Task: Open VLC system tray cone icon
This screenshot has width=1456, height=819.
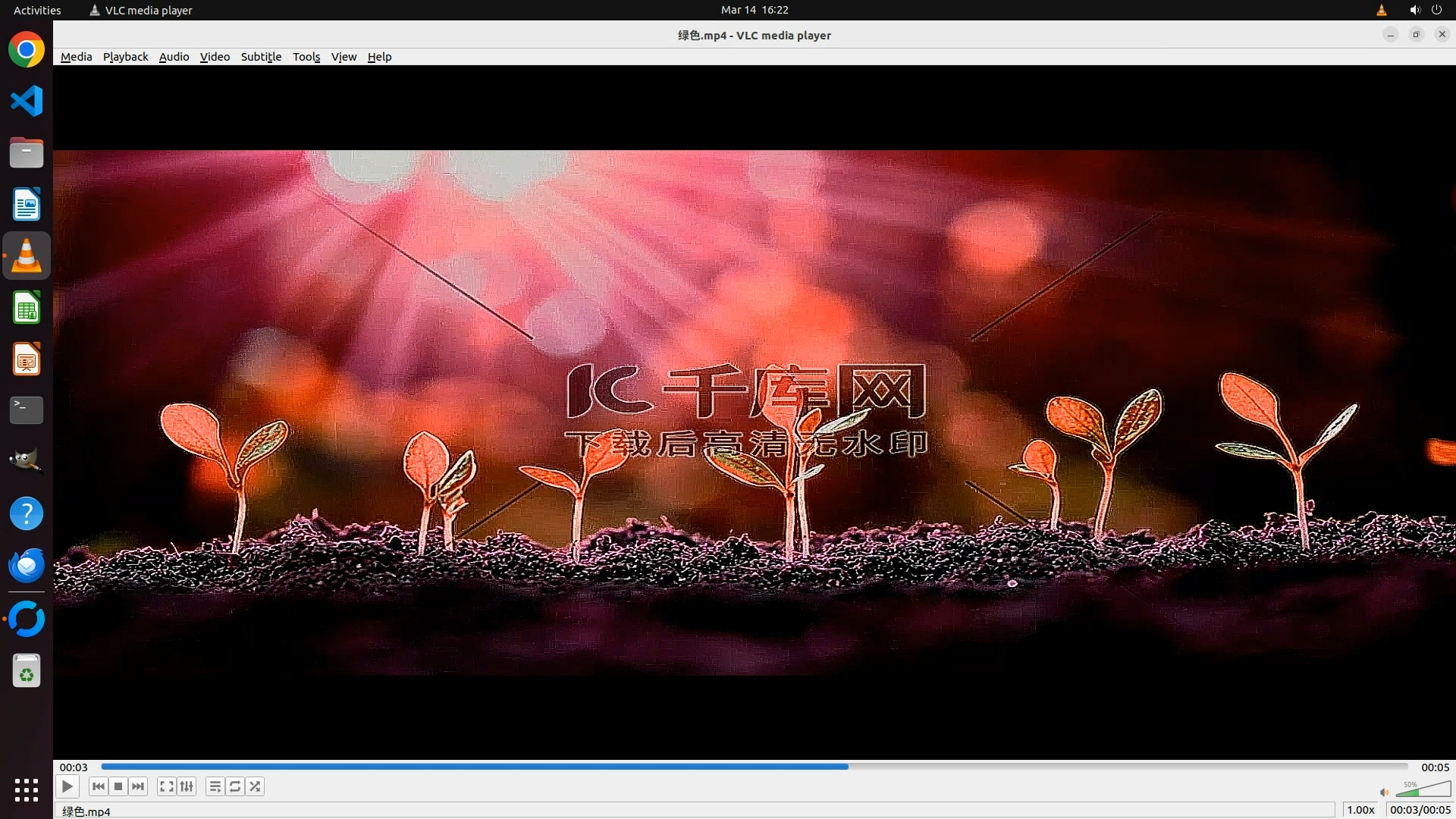Action: coord(1381,10)
